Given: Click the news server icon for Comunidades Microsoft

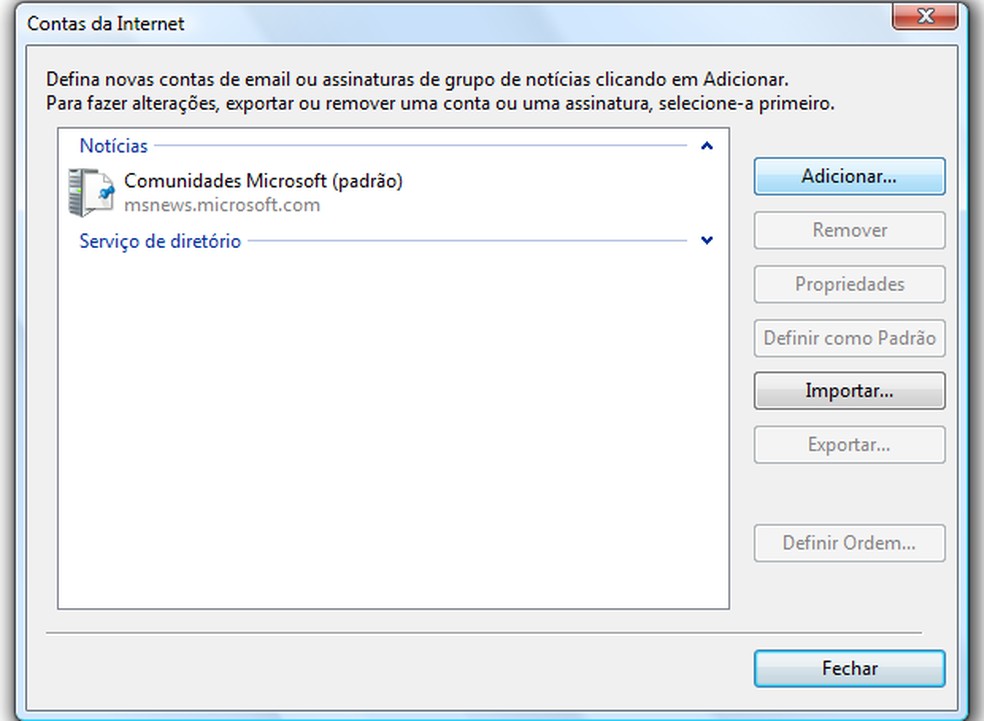Looking at the screenshot, I should click(88, 192).
